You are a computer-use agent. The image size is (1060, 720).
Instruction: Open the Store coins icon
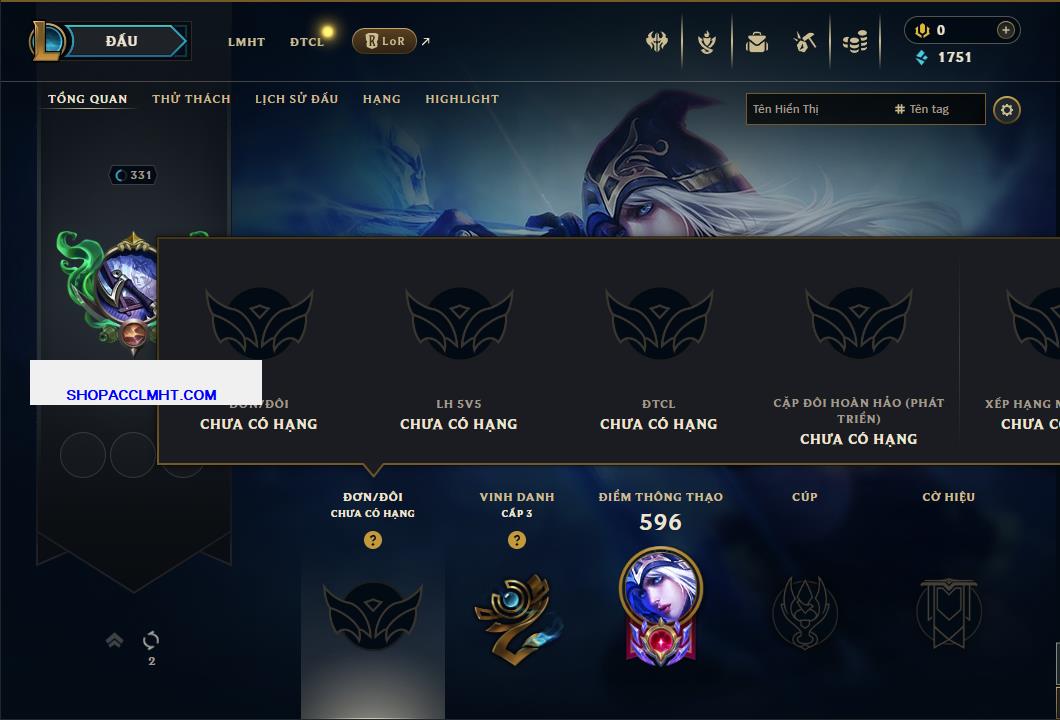coord(855,42)
